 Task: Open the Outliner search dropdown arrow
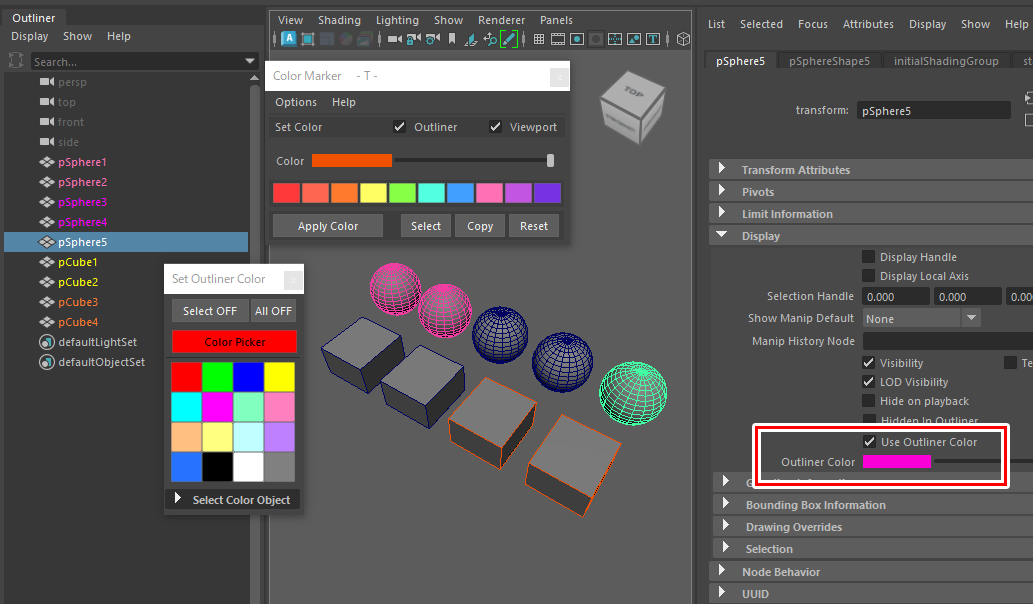(x=250, y=61)
